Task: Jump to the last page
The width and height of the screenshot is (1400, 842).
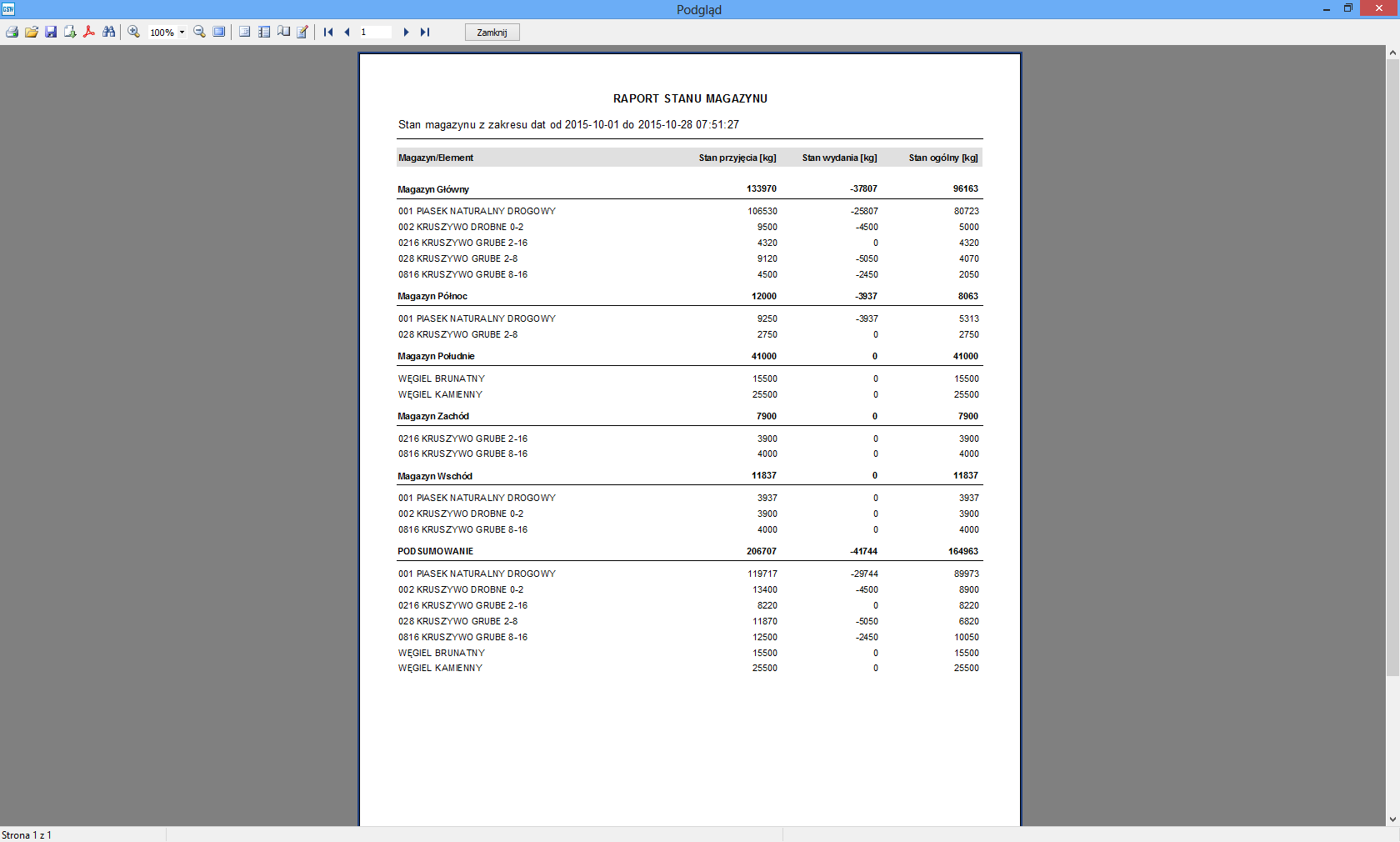Action: click(425, 32)
